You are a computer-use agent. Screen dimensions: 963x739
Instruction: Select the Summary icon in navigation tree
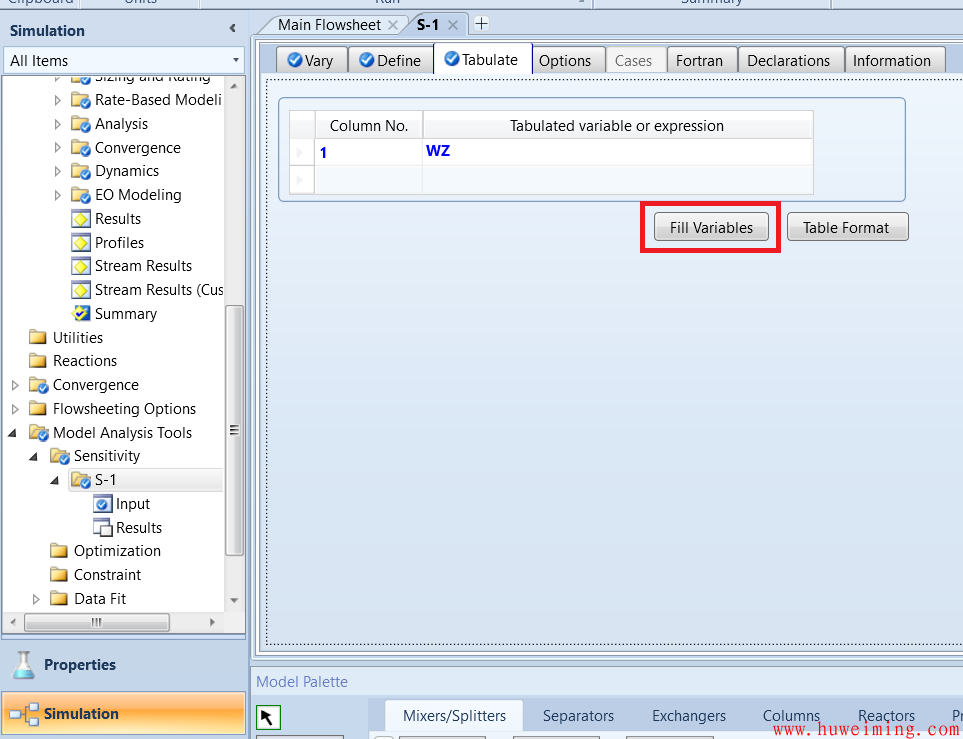click(x=81, y=314)
